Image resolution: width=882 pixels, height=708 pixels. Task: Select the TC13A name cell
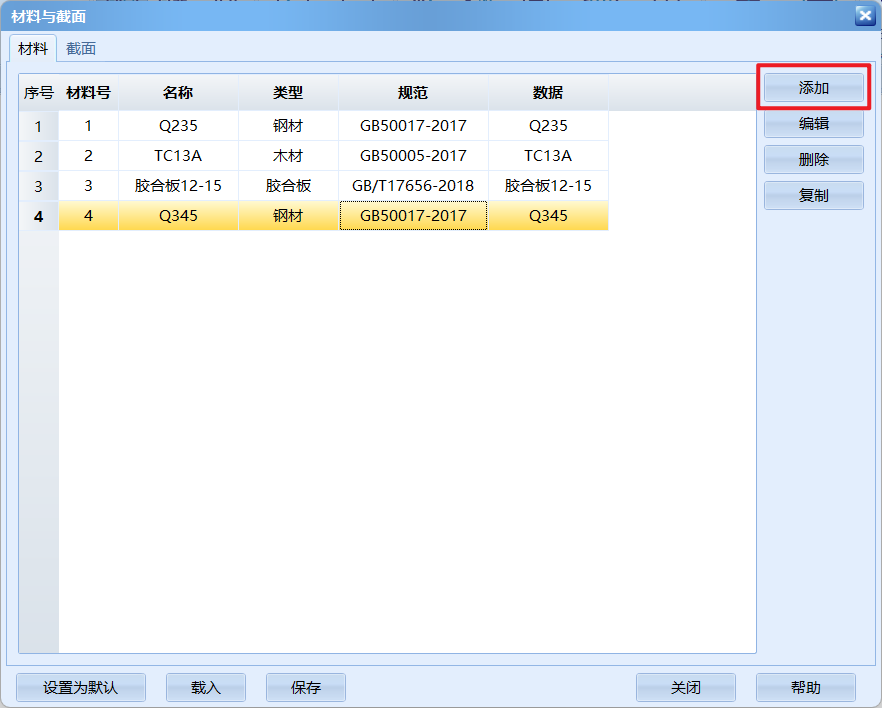click(x=178, y=156)
